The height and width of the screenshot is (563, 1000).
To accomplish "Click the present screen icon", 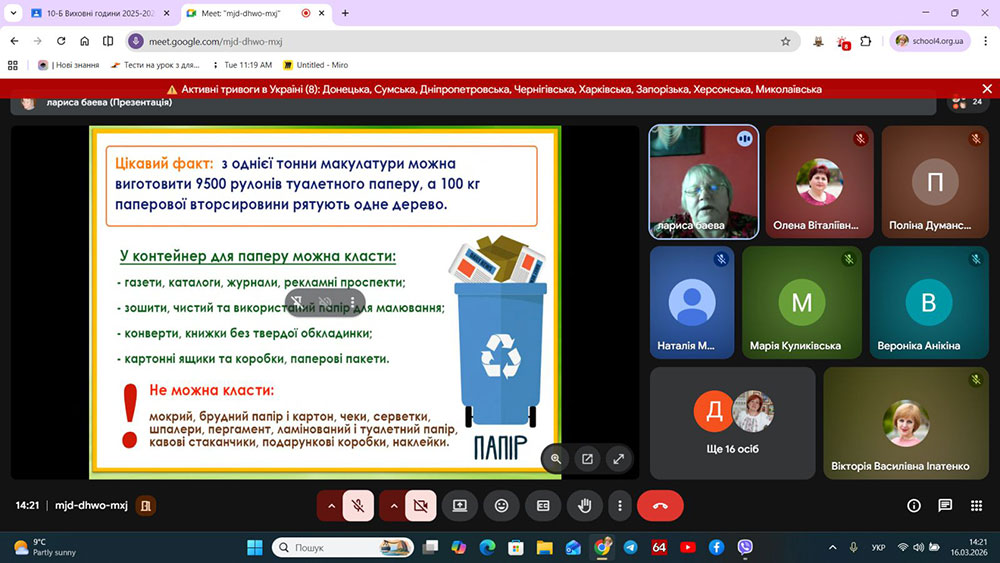I will coord(460,506).
